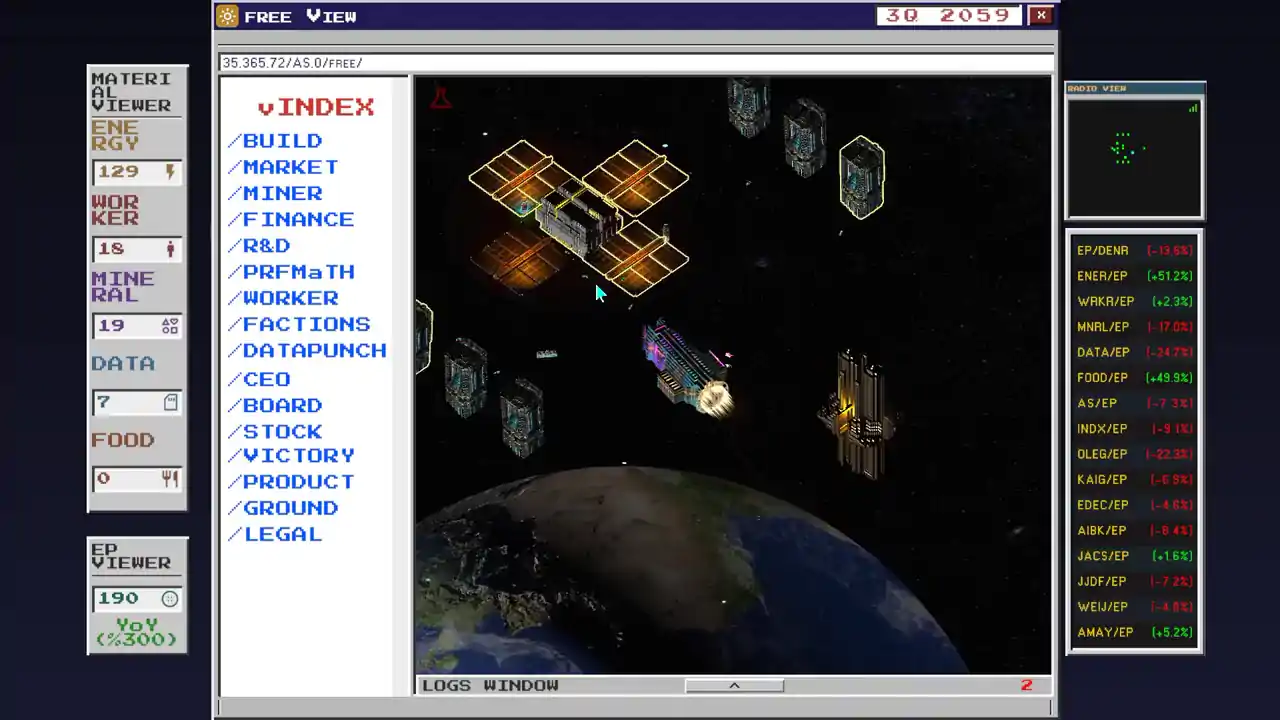Select BOARD in the vINDEX list
1280x720 pixels.
point(275,405)
